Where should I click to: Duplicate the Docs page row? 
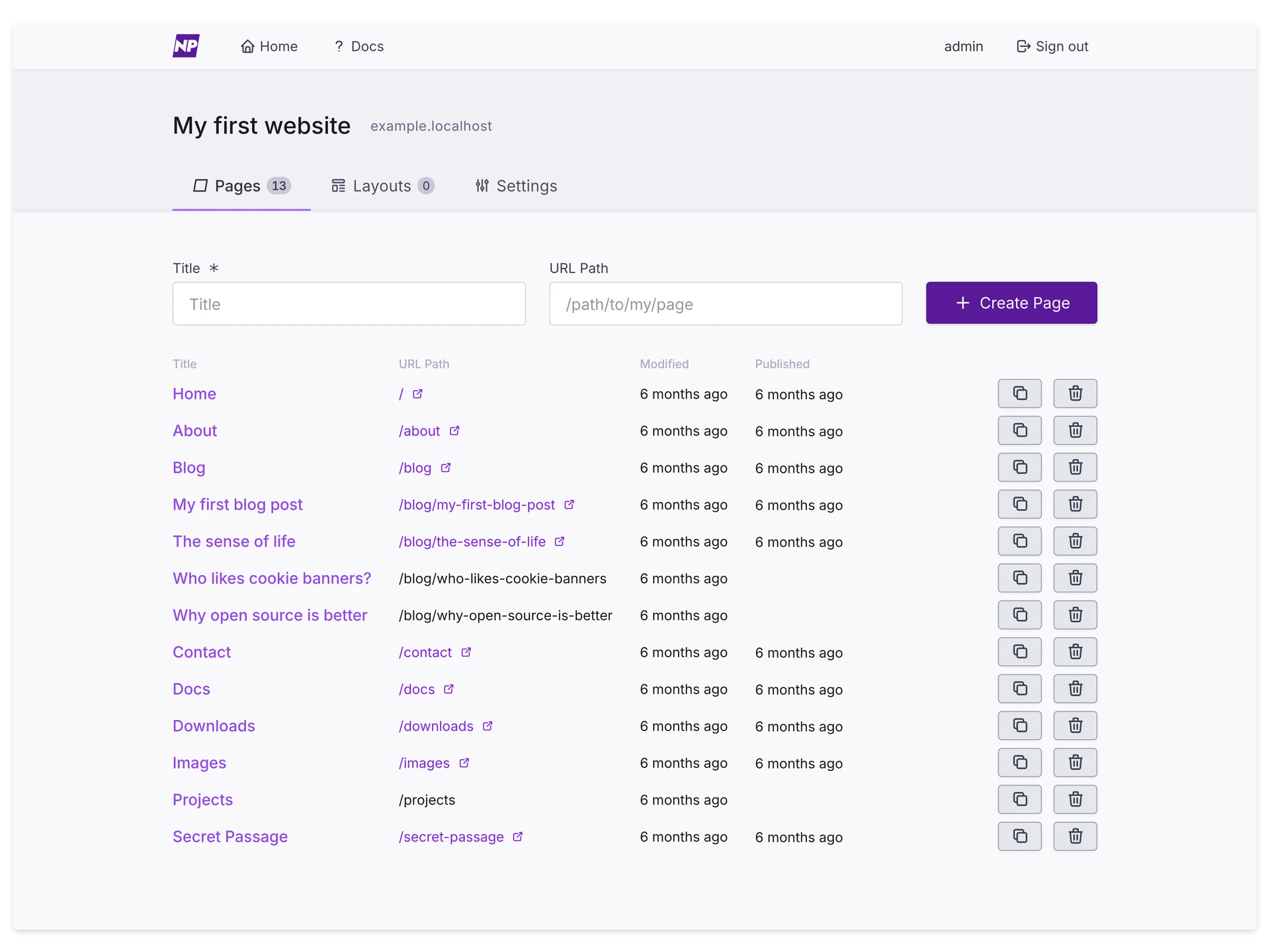pos(1019,689)
